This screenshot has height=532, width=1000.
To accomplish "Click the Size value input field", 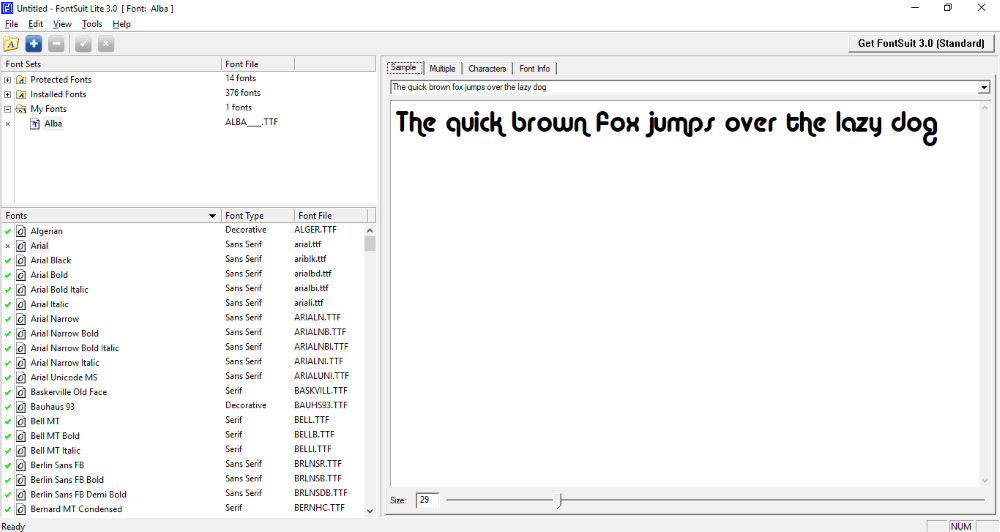I will (x=427, y=500).
